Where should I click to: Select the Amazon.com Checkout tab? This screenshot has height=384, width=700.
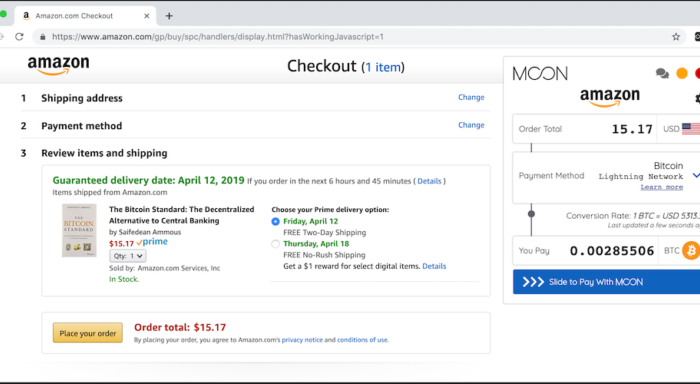click(85, 16)
